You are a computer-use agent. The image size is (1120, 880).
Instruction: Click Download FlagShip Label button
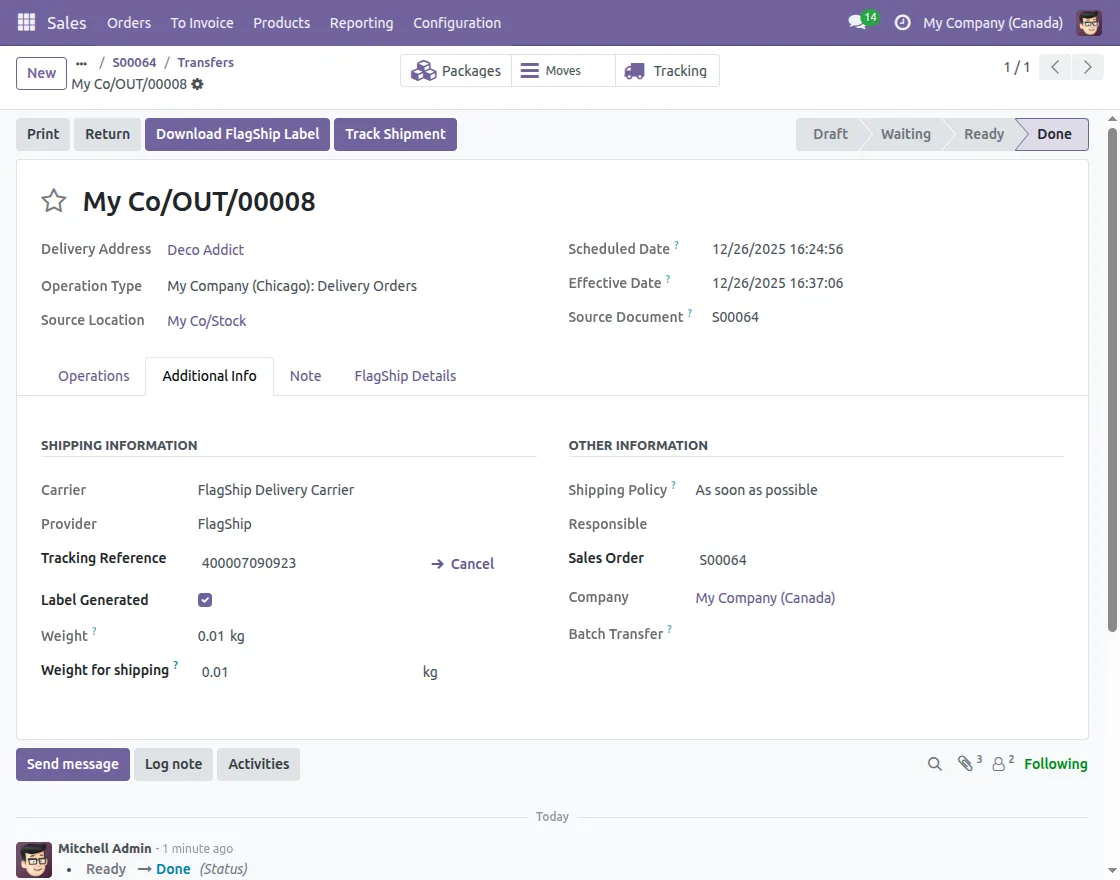[x=237, y=133]
